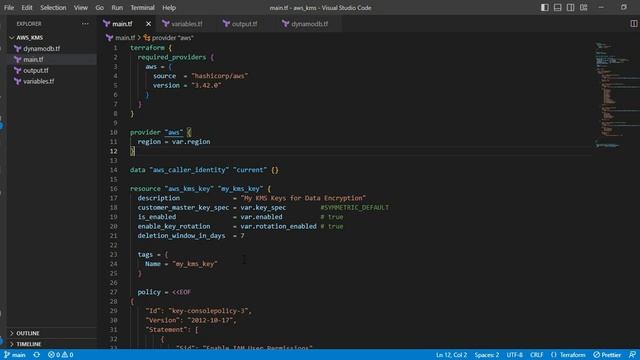Click the Prettier status item
The width and height of the screenshot is (640, 360).
(x=607, y=355)
